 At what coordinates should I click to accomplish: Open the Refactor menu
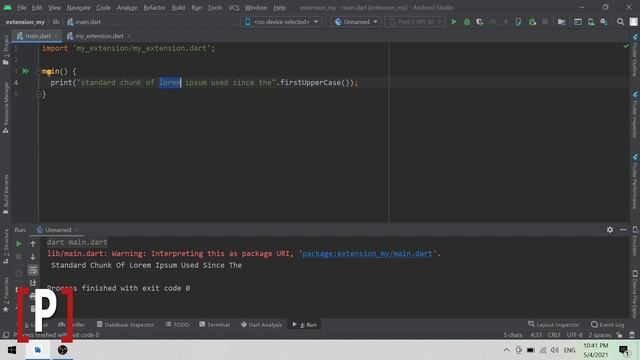click(154, 8)
